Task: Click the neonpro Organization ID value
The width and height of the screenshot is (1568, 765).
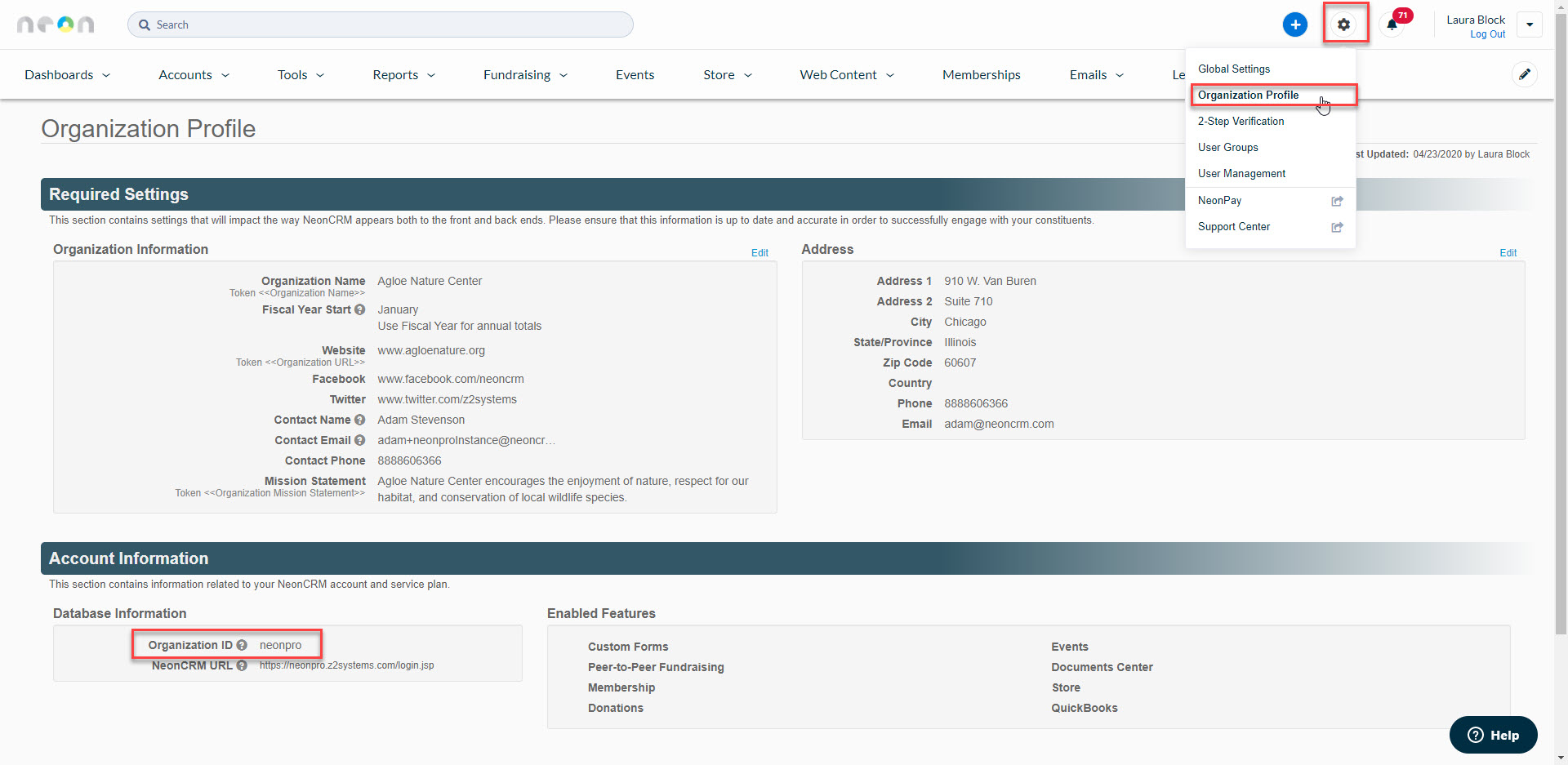Action: [x=280, y=645]
